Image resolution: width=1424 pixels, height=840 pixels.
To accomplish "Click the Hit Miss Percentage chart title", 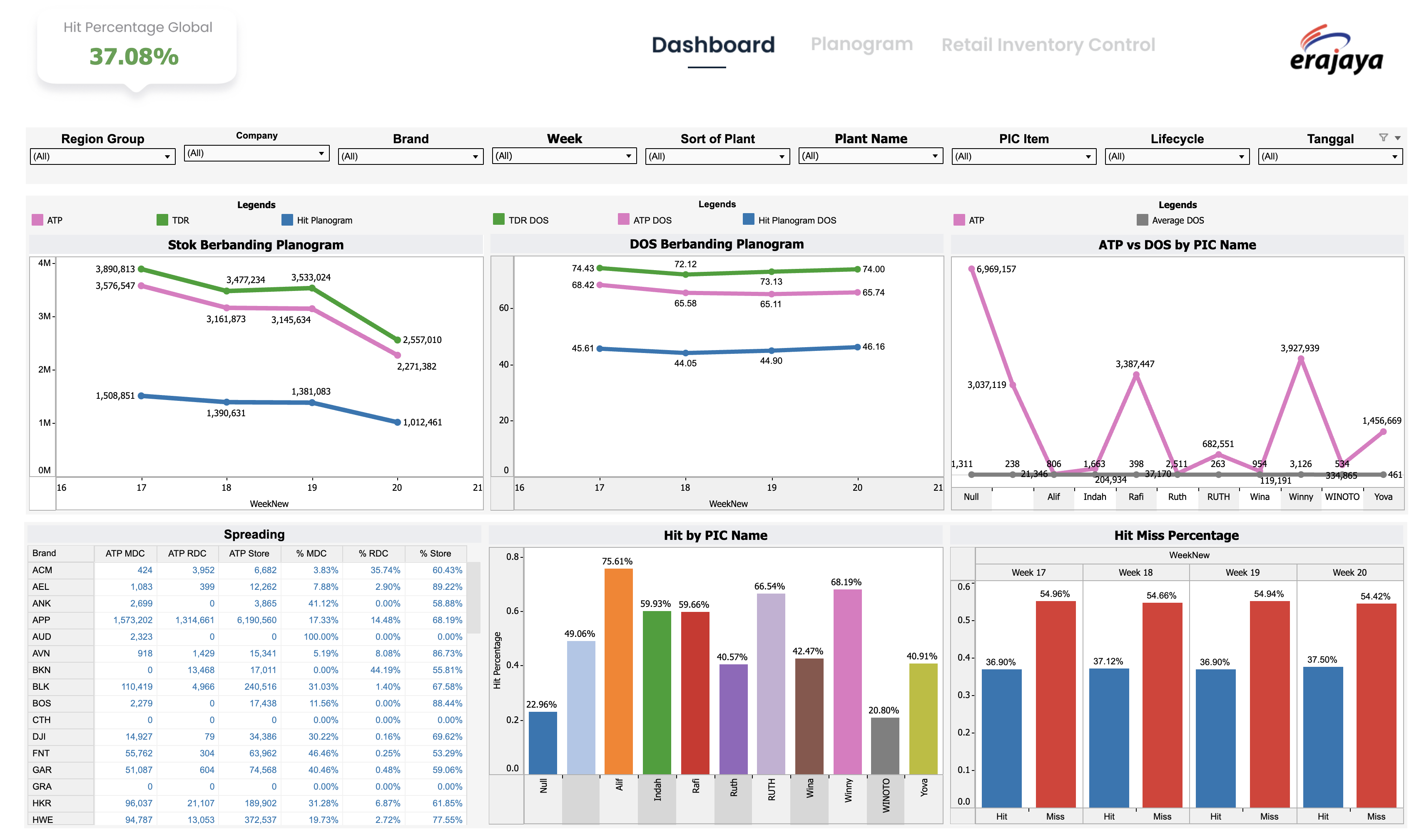I will (1177, 535).
